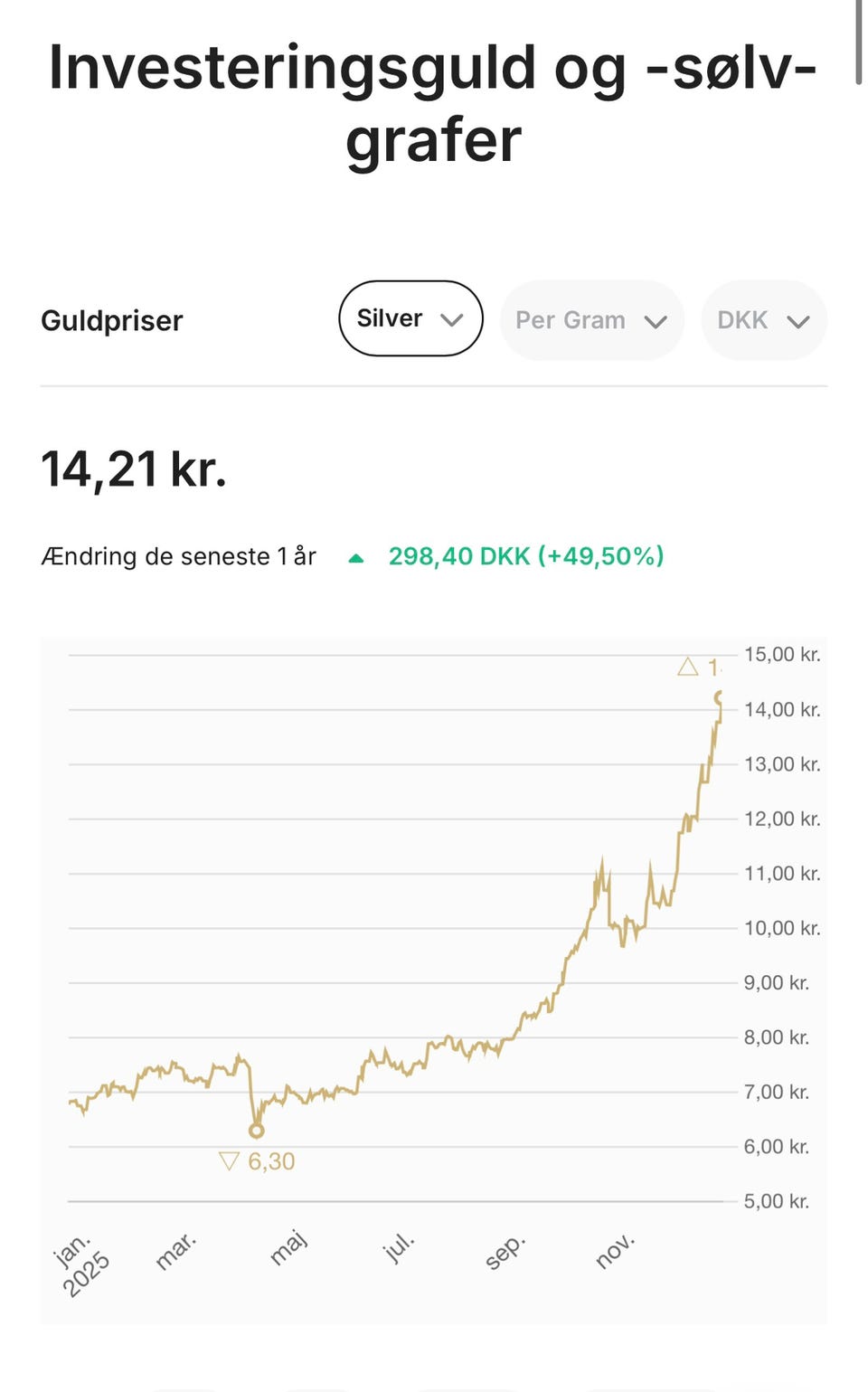Click the Guldpriser label
Screen dimensions: 868x1392
[112, 321]
